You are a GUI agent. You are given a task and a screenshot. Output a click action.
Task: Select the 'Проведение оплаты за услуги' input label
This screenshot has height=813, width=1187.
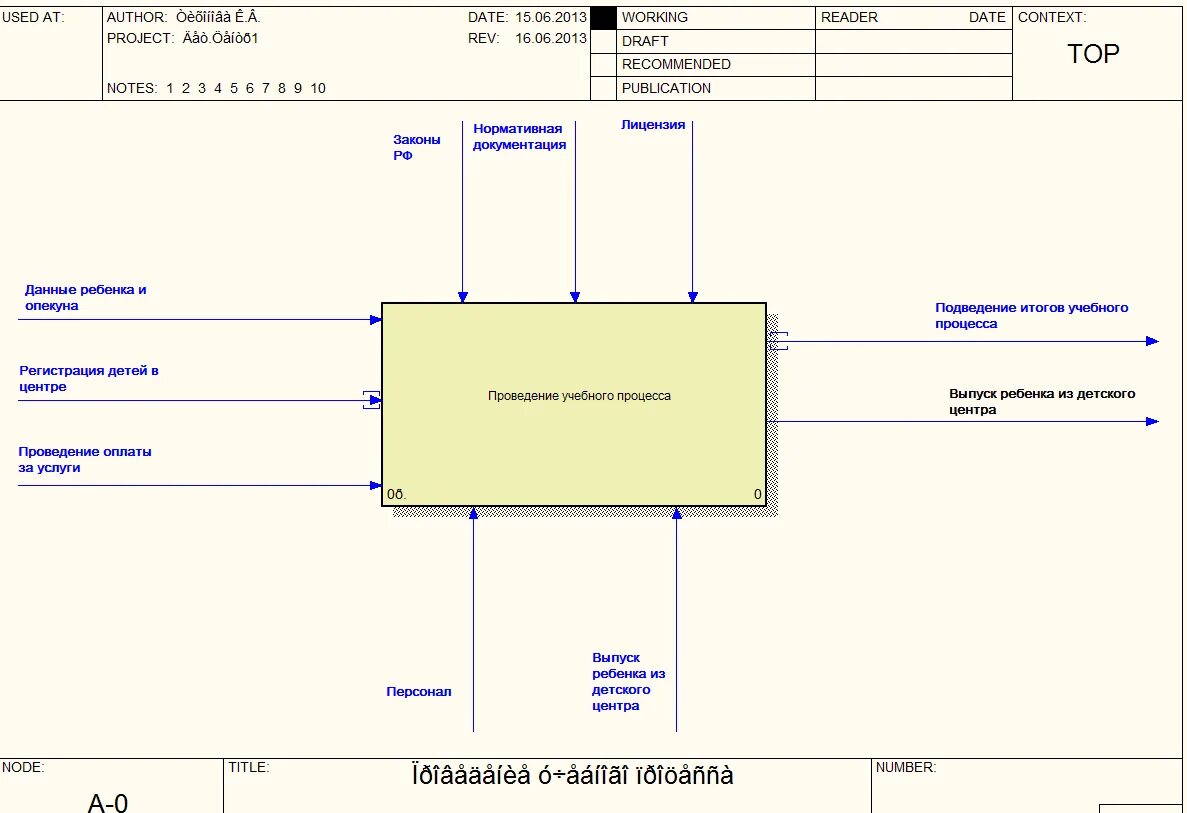(85, 459)
